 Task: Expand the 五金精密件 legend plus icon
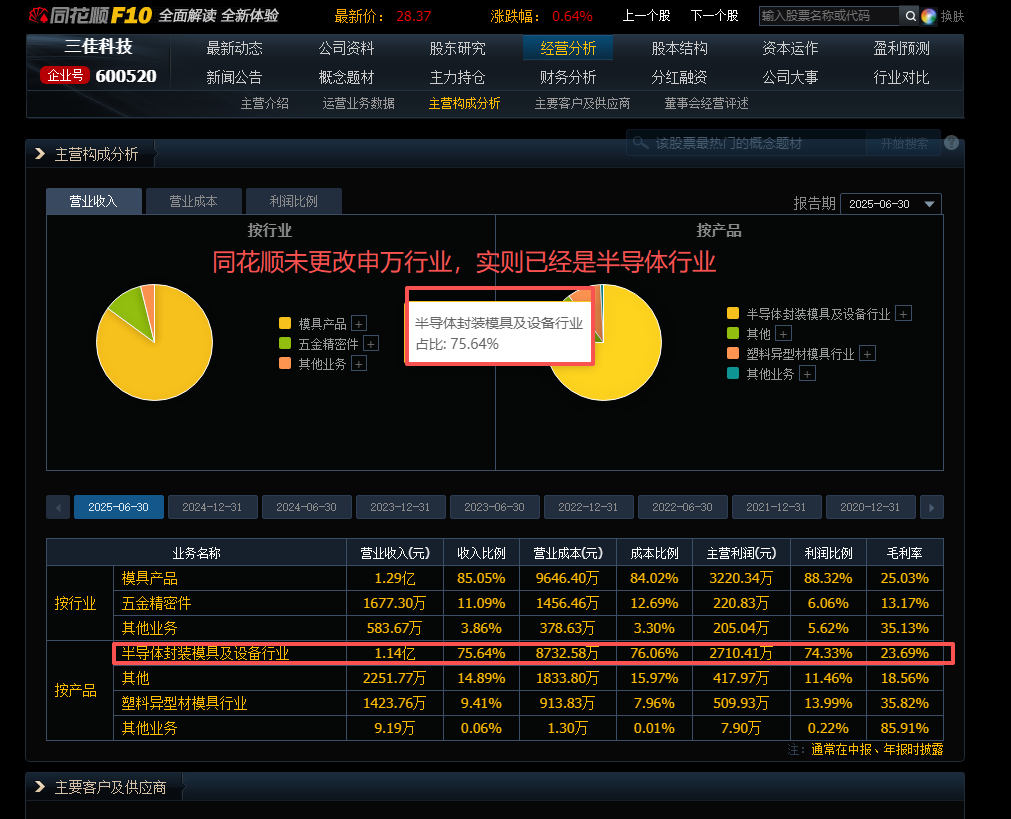tap(371, 343)
